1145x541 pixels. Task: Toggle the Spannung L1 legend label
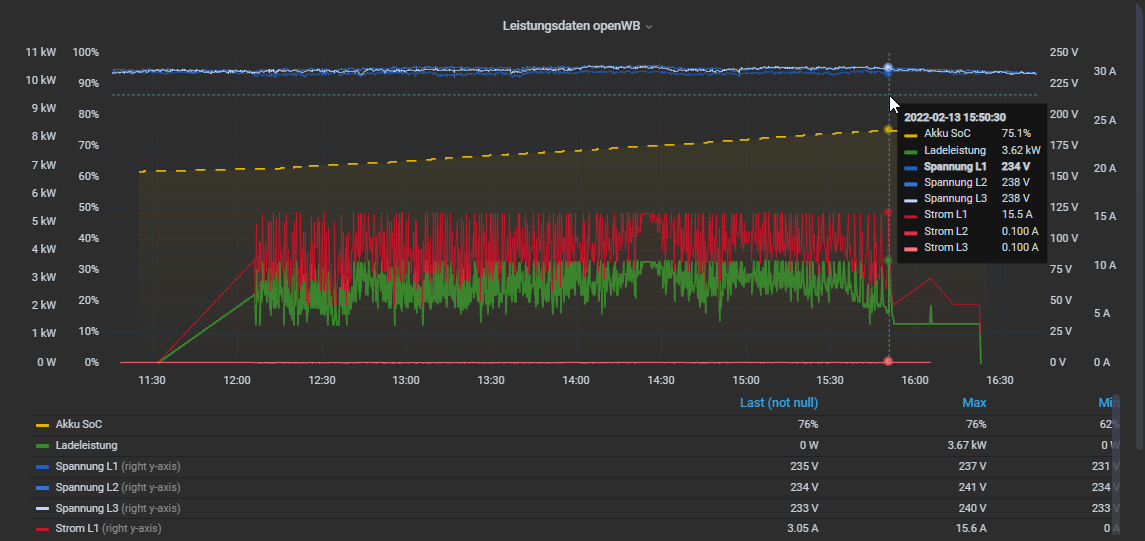click(x=86, y=467)
